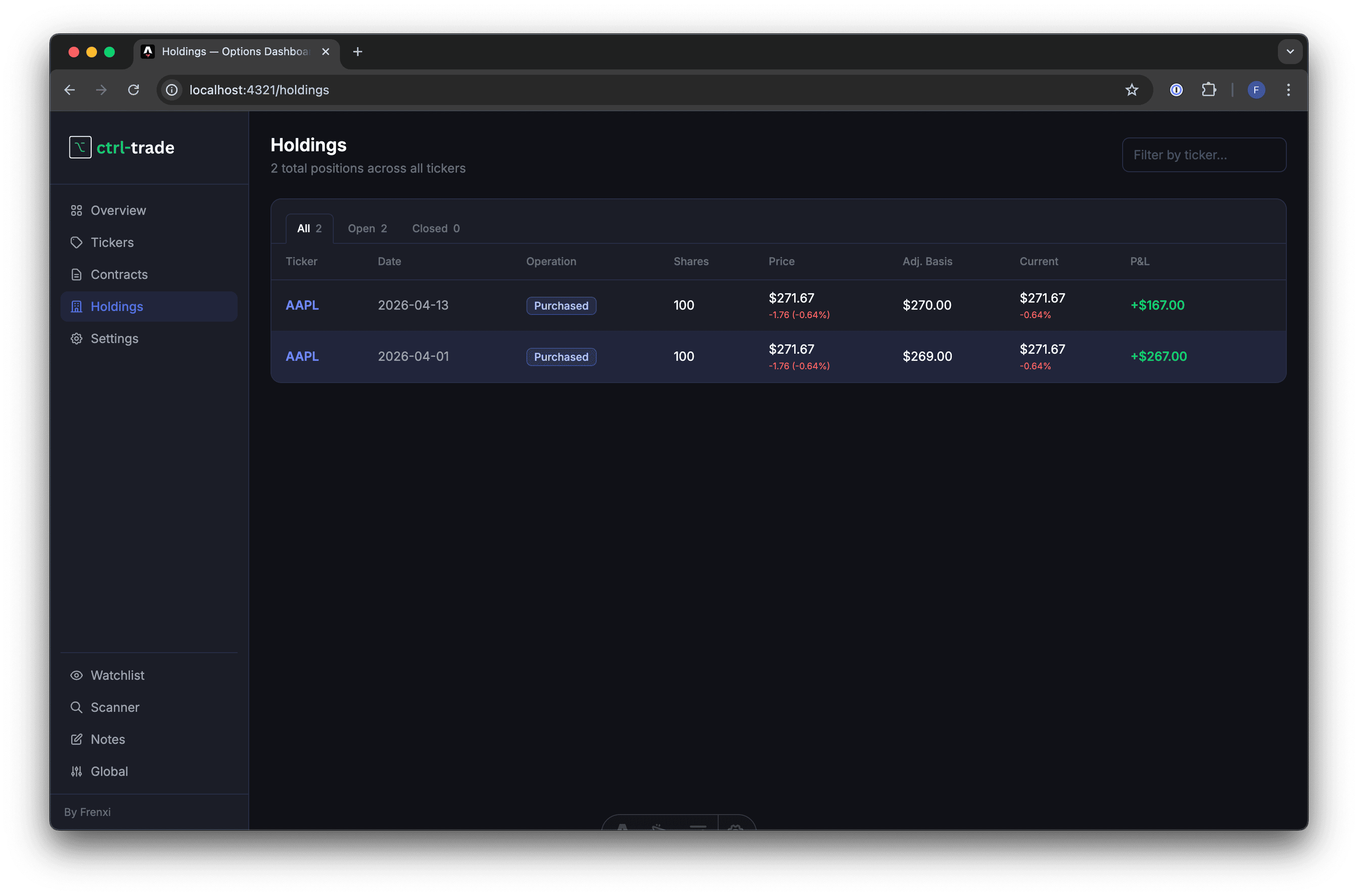Viewport: 1358px width, 896px height.
Task: Click the Tickers tag icon
Action: 77,242
